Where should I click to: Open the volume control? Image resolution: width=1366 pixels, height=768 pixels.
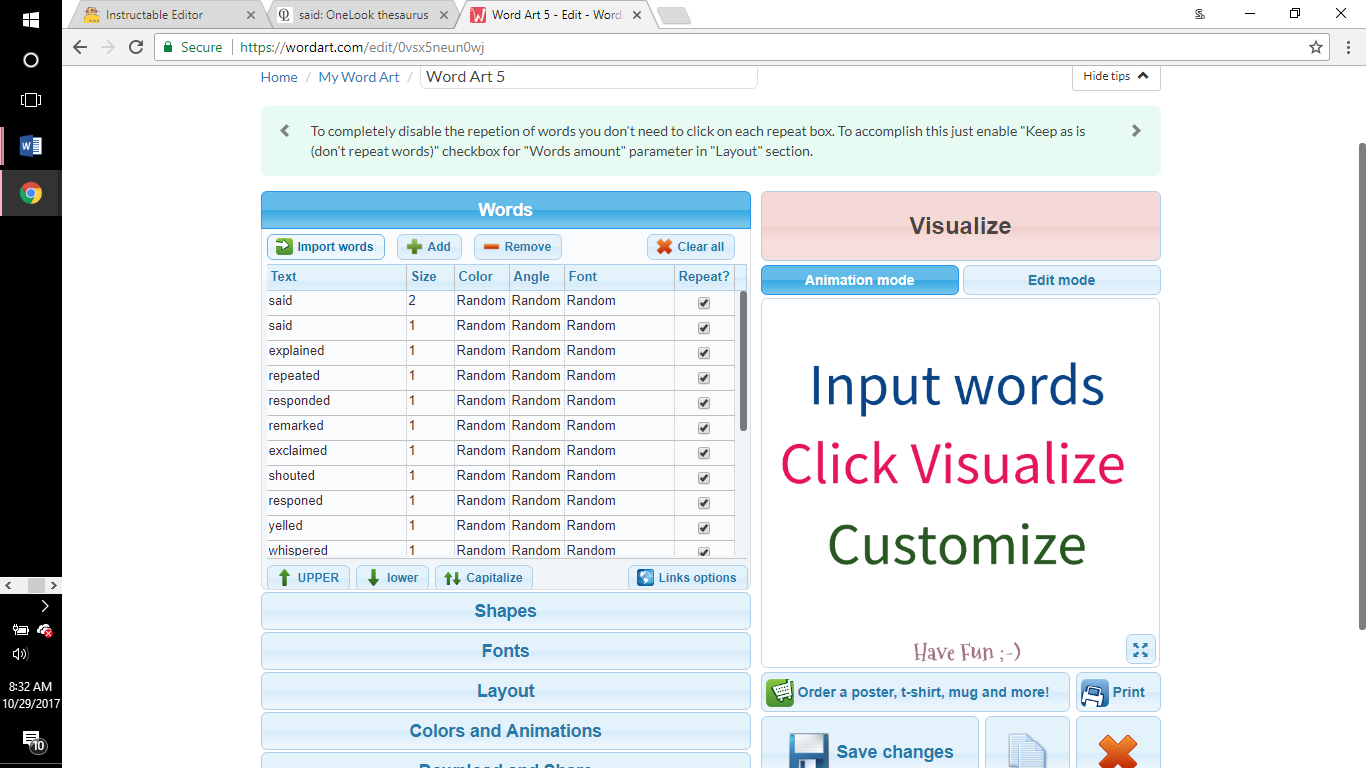[20, 654]
